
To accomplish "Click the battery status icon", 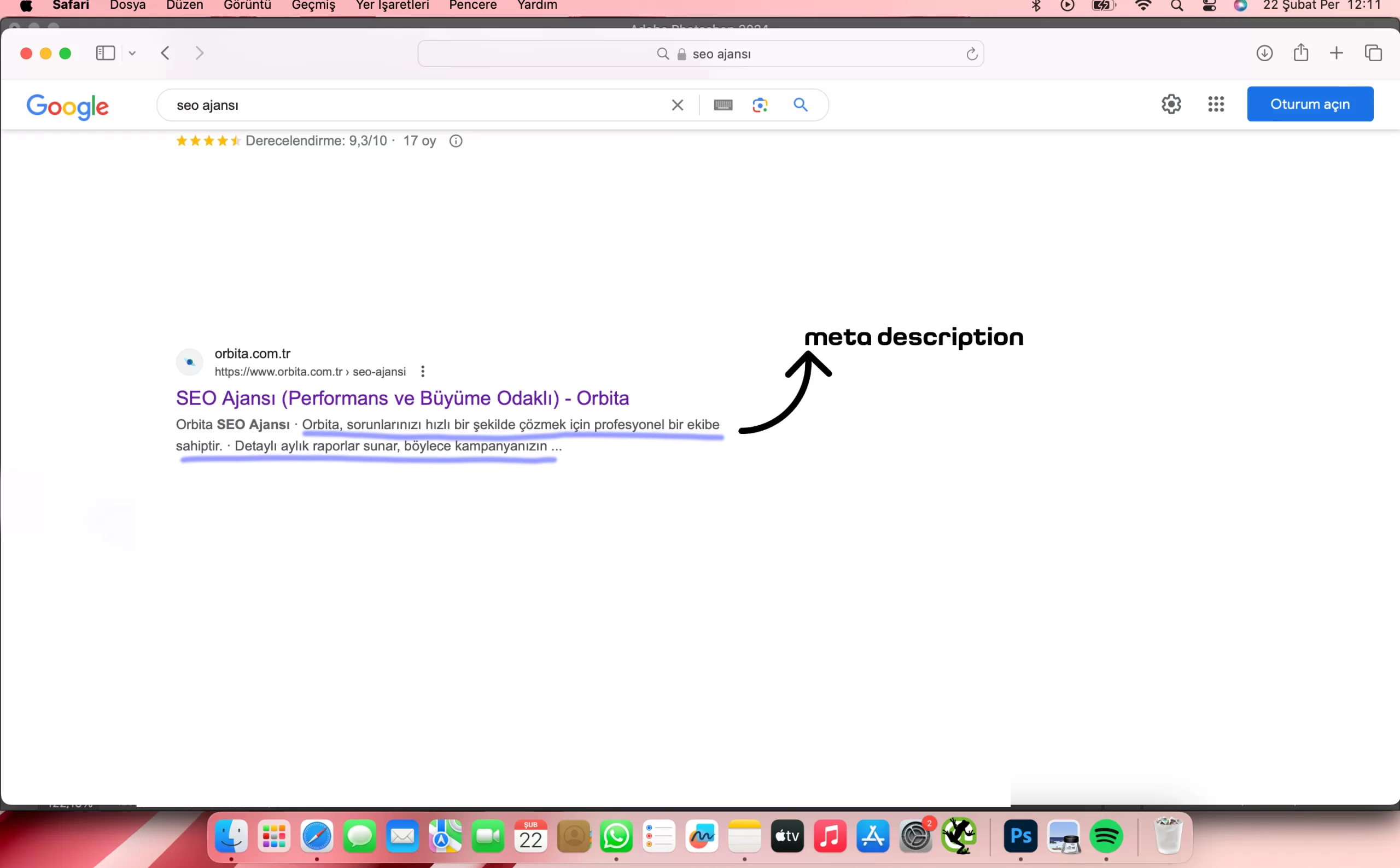I will click(x=1103, y=6).
